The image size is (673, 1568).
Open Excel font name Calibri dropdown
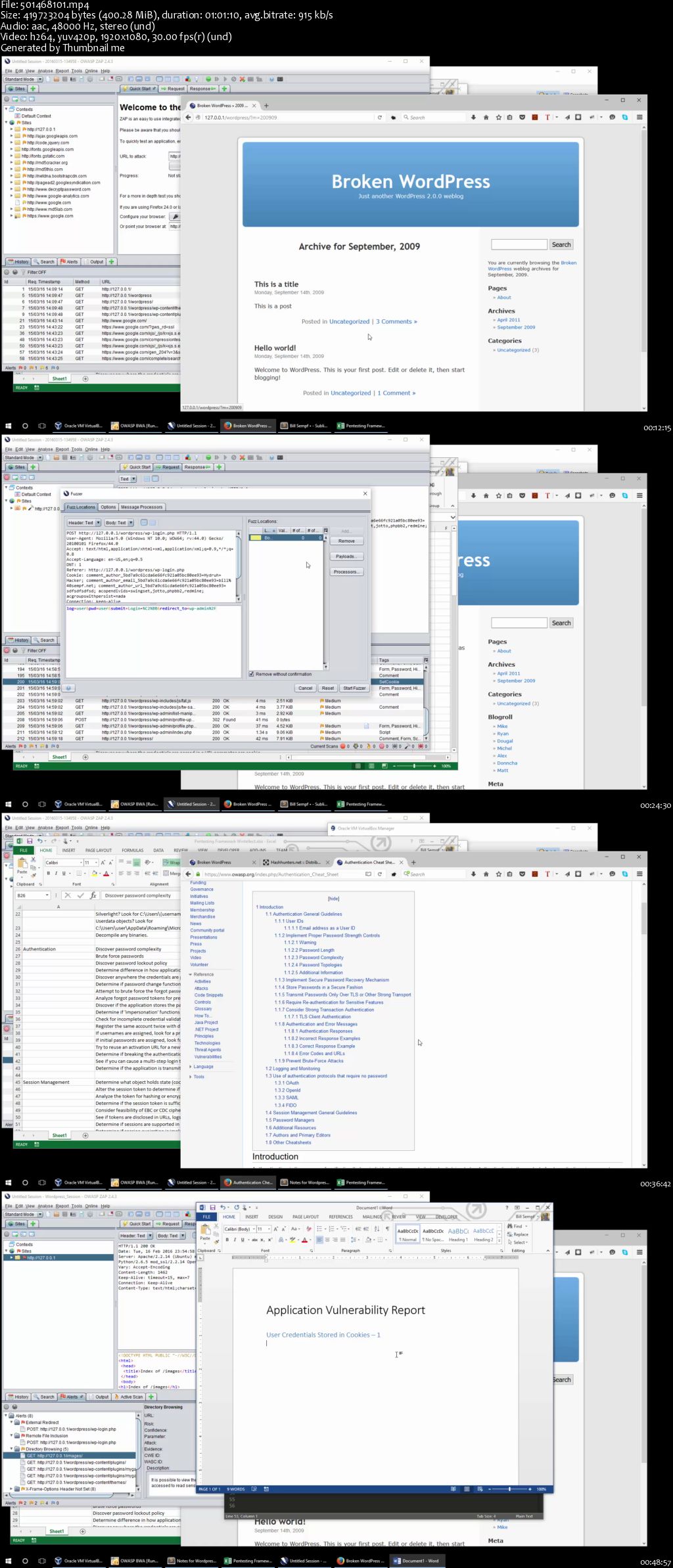click(81, 862)
